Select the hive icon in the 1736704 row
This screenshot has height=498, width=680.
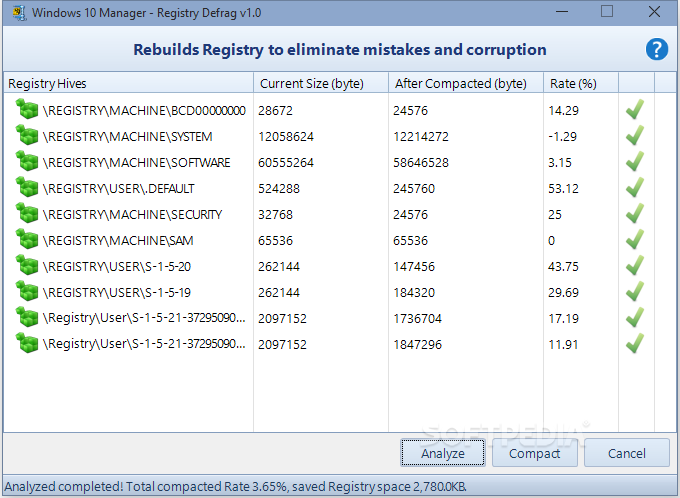click(27, 317)
